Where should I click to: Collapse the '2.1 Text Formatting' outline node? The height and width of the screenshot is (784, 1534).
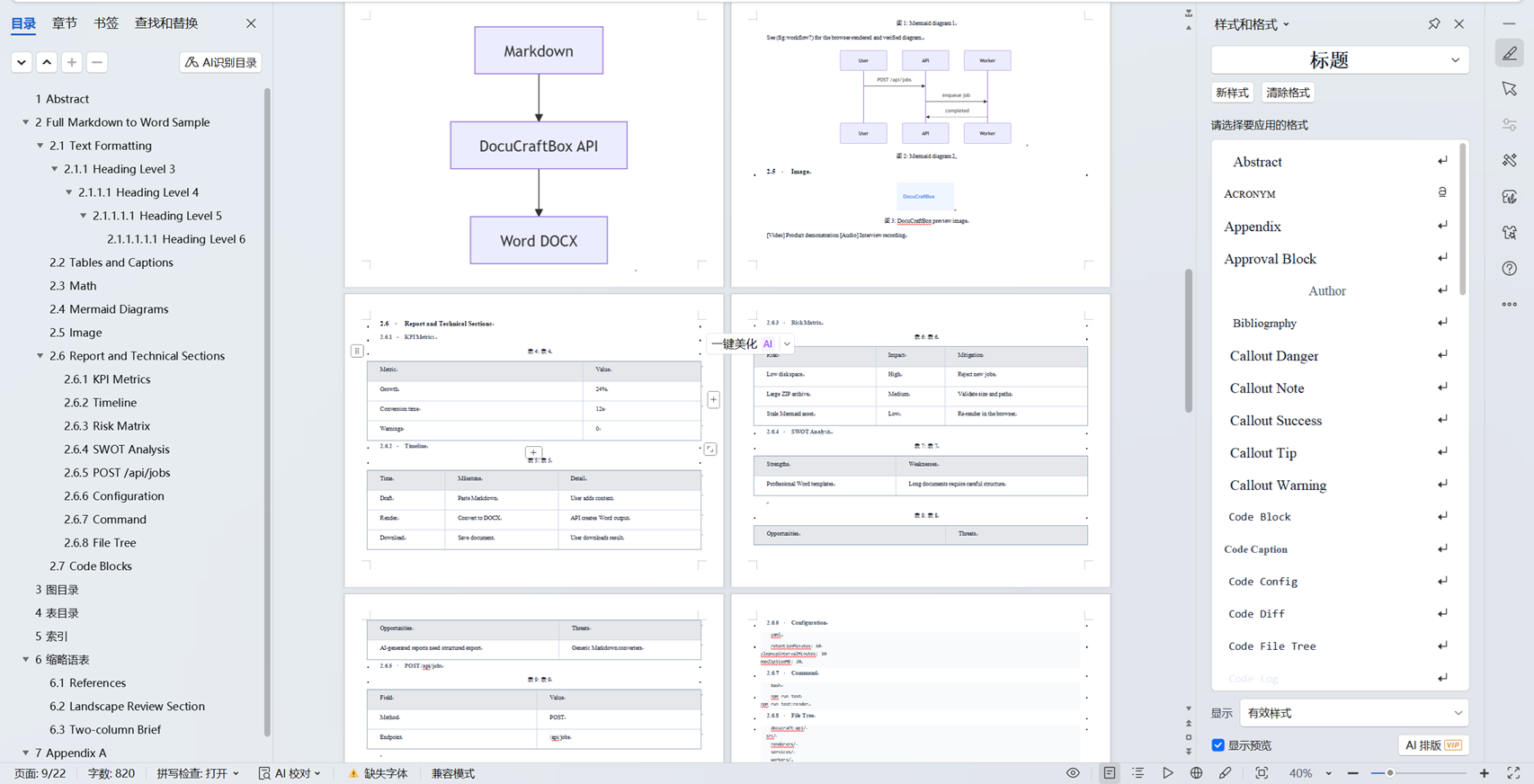point(40,146)
